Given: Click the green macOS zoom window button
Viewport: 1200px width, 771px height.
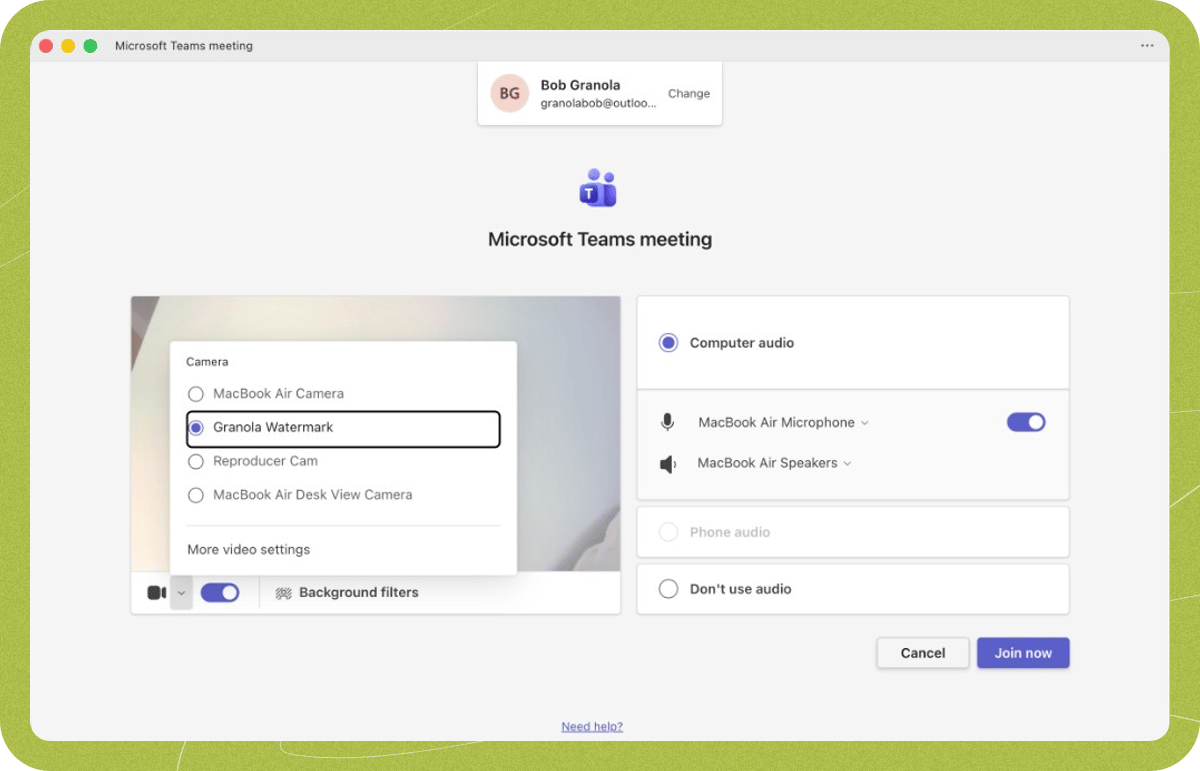Looking at the screenshot, I should (x=90, y=46).
